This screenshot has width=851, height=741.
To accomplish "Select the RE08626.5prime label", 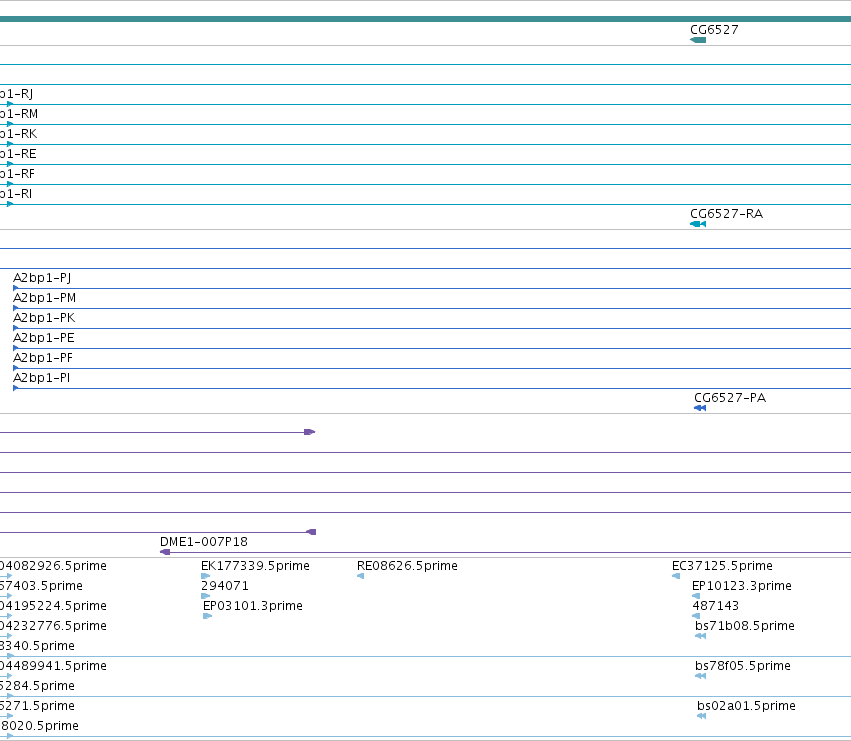I will point(407,566).
